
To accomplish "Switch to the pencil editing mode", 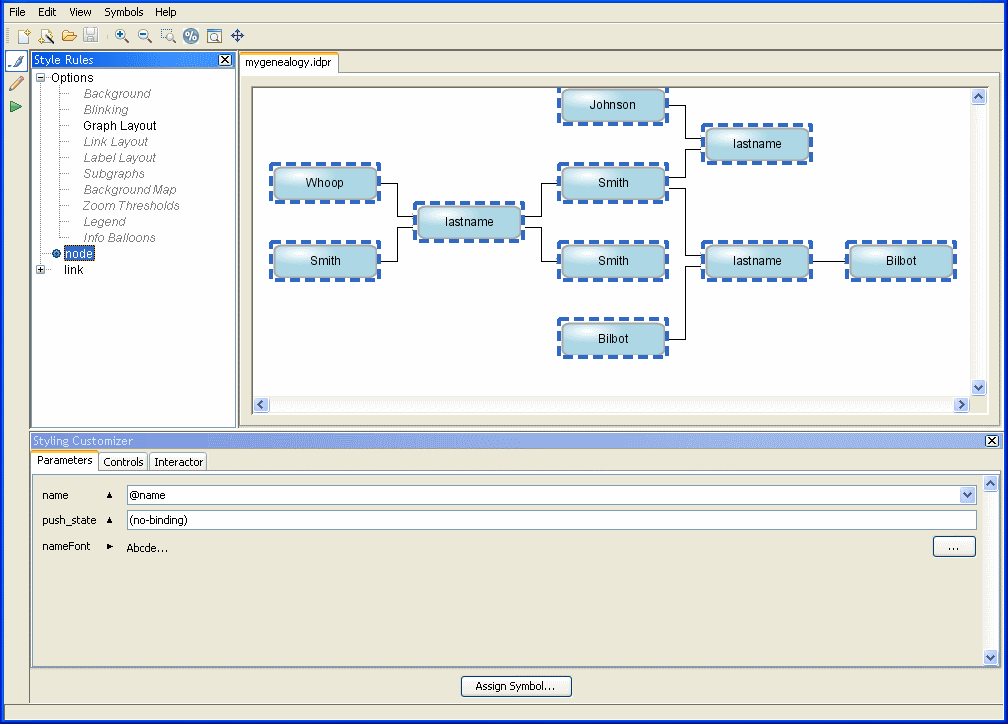I will click(16, 84).
